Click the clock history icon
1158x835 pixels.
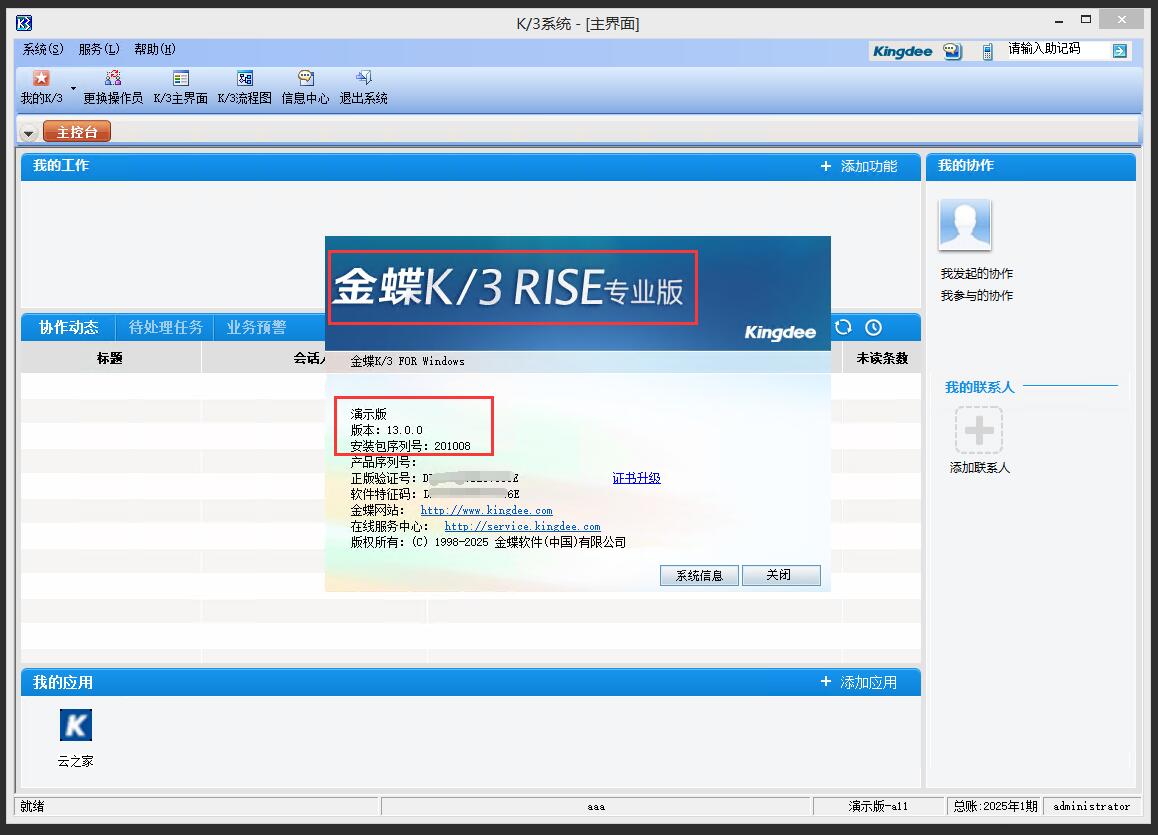(874, 327)
